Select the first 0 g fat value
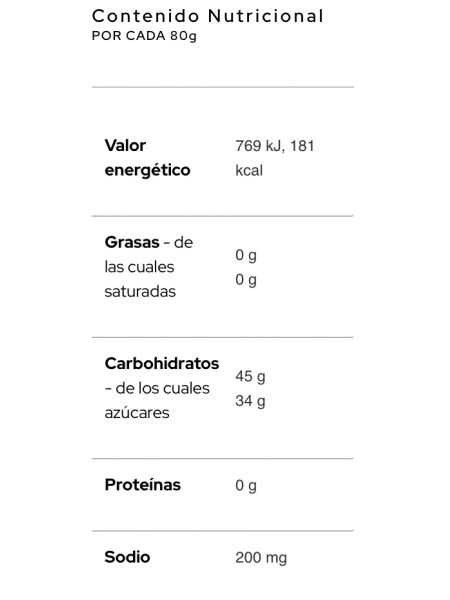 [246, 255]
